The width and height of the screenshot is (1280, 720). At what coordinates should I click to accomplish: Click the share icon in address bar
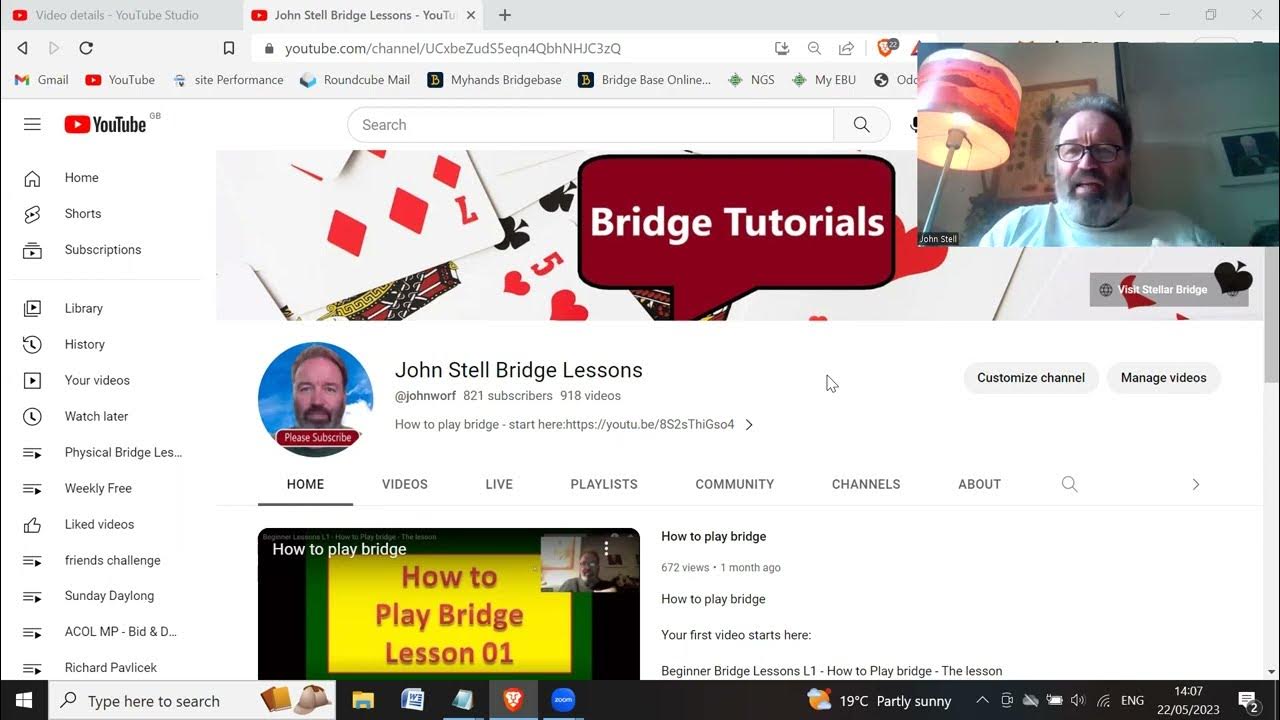(x=846, y=48)
